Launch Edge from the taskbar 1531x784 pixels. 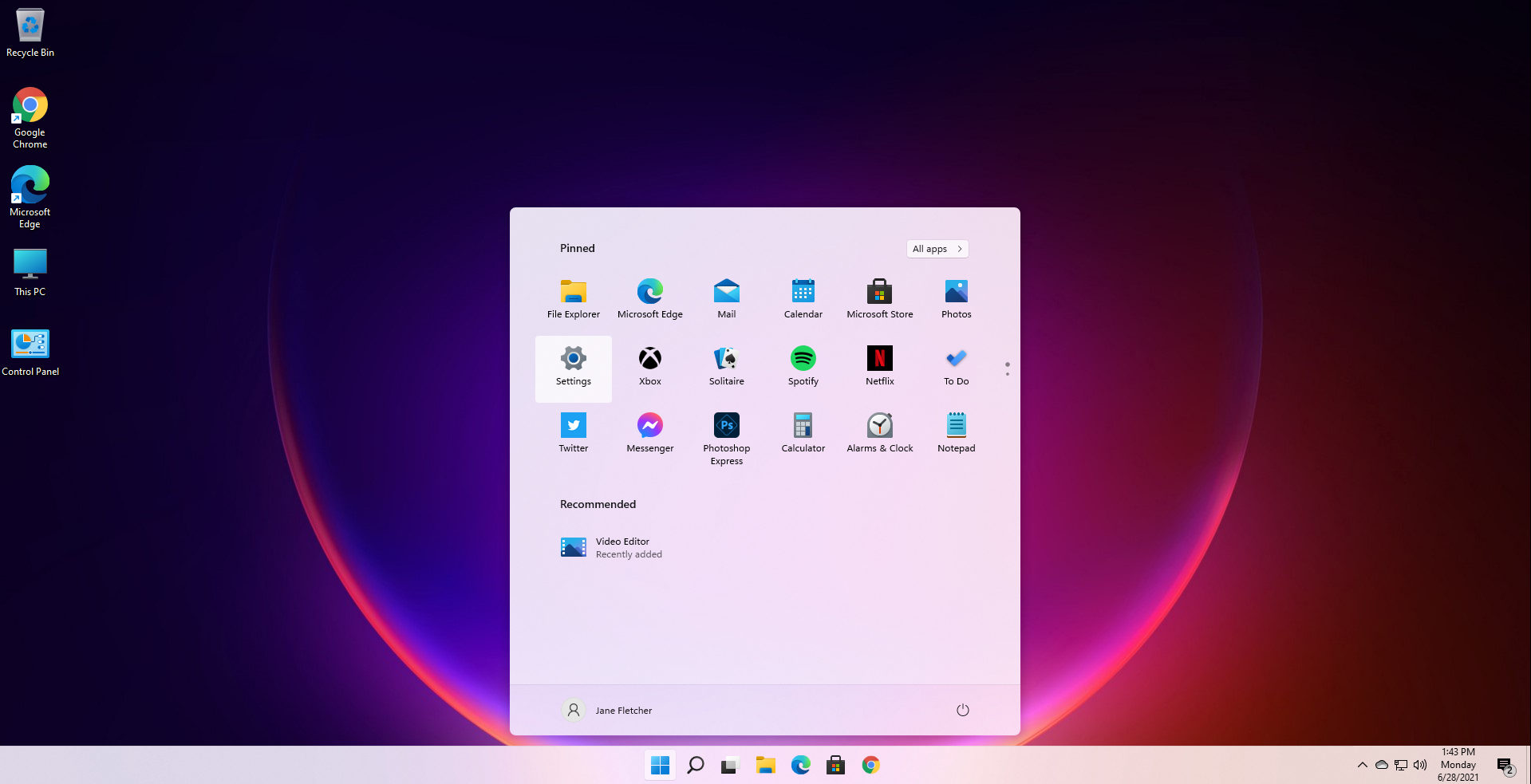point(800,766)
